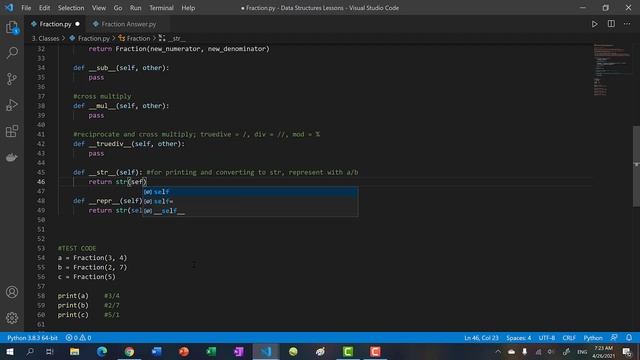Change file encoding UTF-8
Screen dimensions: 640x360
click(x=547, y=338)
